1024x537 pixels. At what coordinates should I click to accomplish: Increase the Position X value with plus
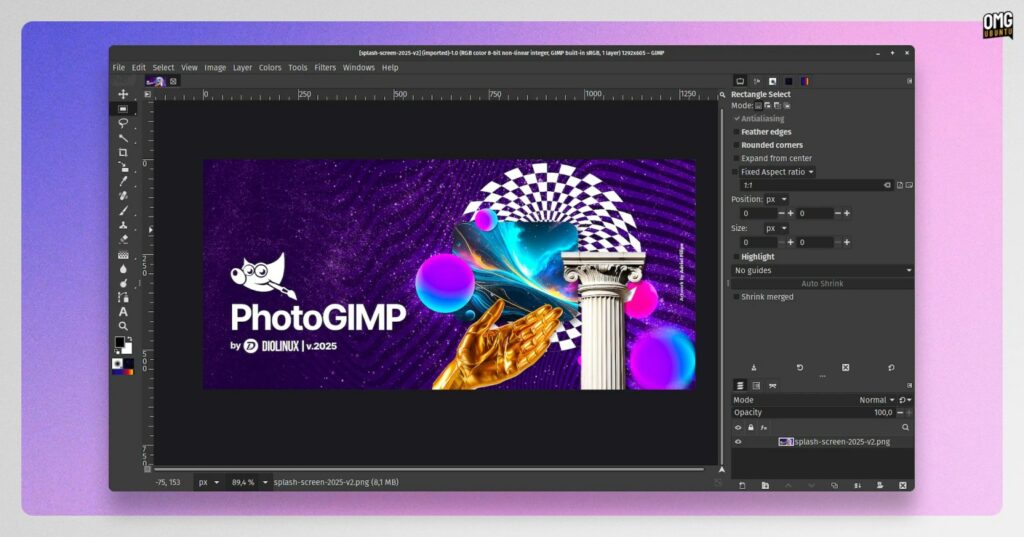point(790,214)
